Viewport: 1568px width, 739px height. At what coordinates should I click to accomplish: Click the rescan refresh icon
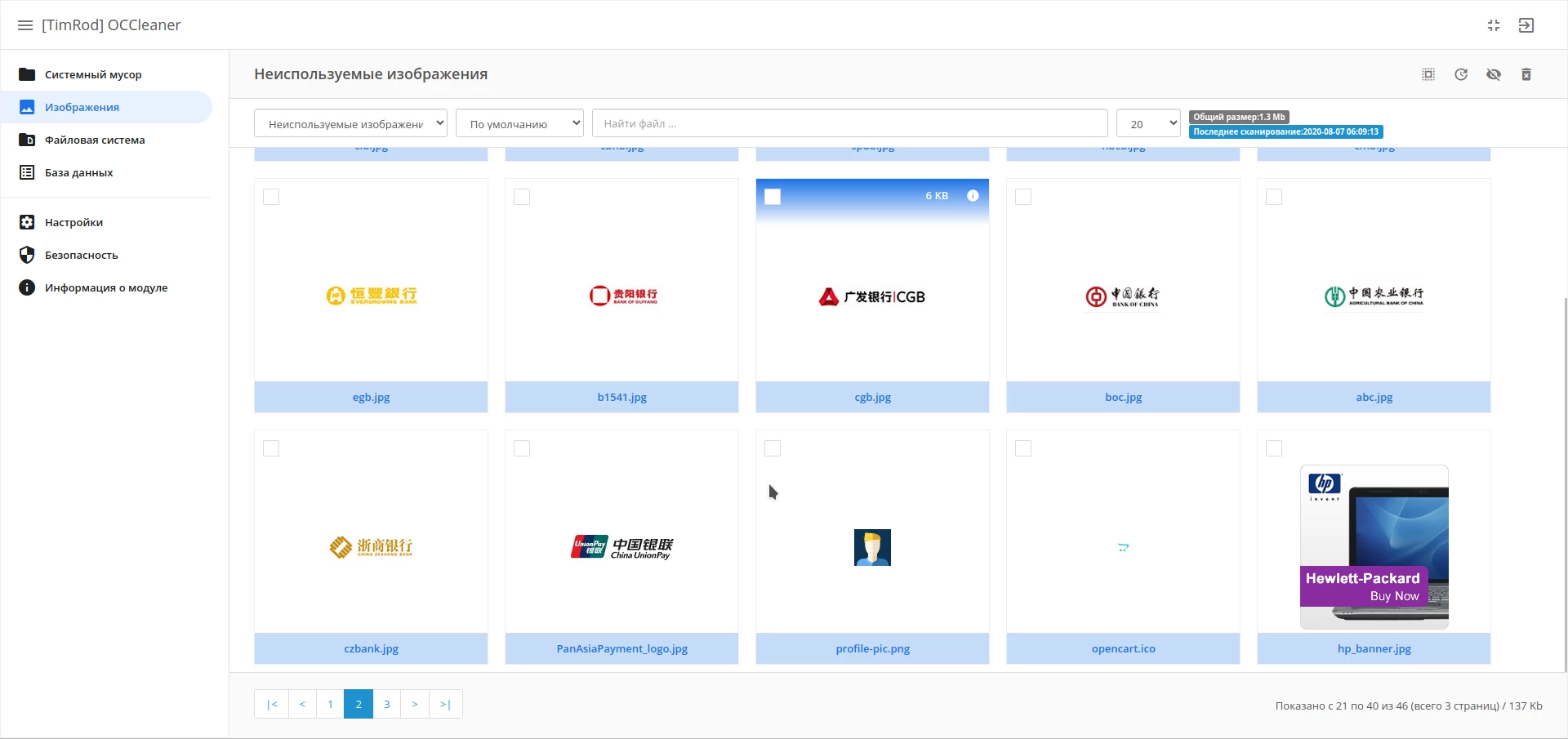coord(1461,74)
